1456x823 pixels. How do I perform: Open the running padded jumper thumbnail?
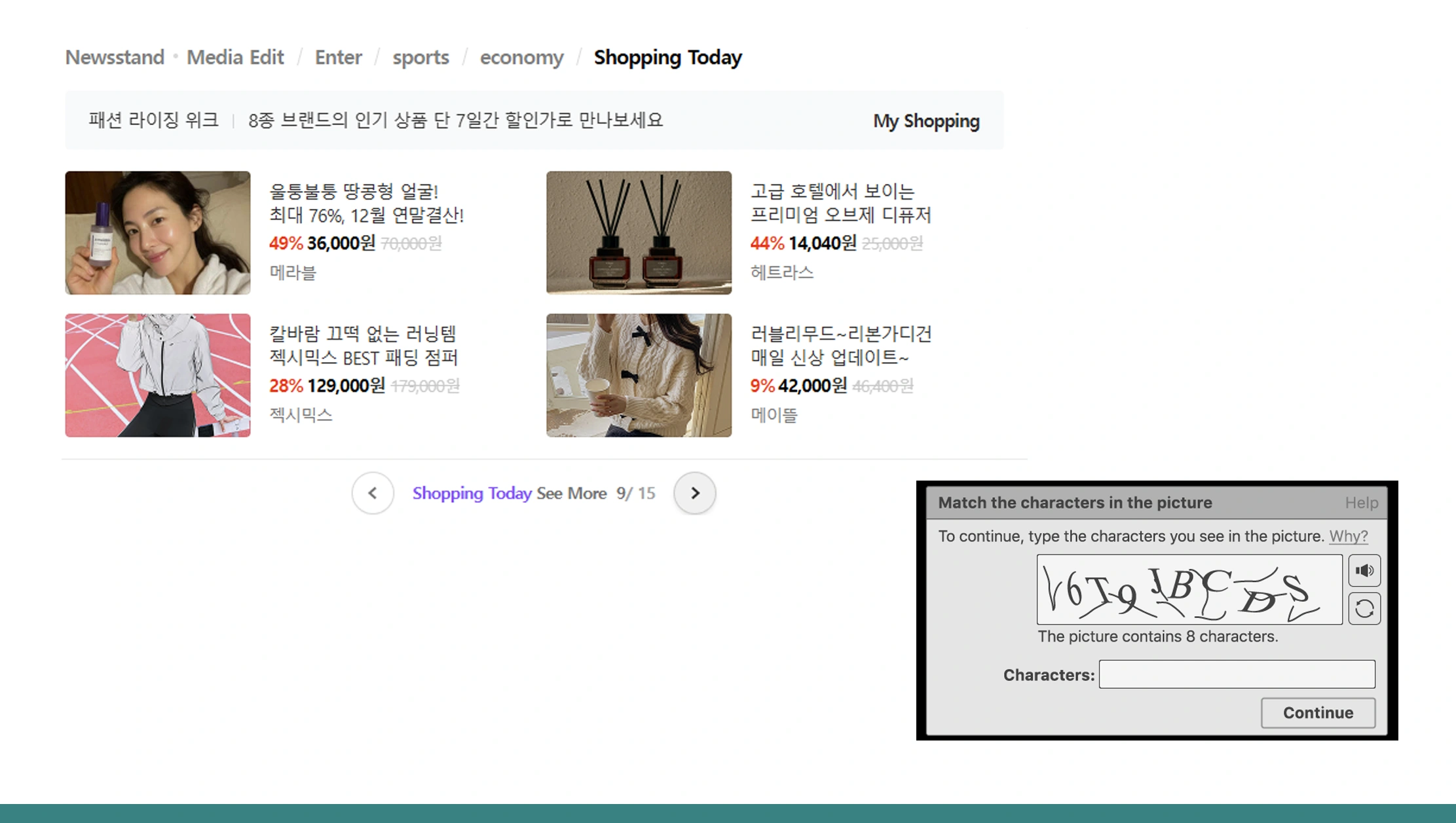[157, 375]
